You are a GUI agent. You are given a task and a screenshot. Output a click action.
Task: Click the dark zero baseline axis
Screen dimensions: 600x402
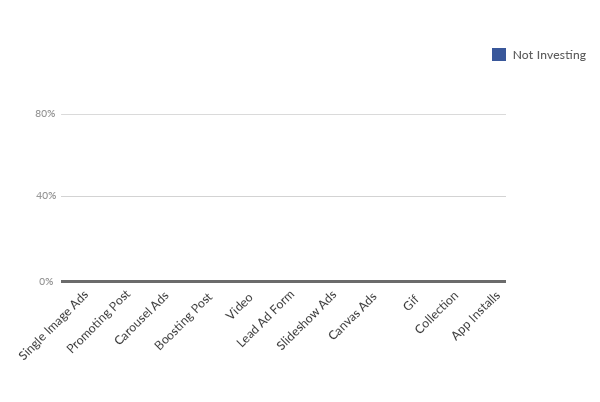click(x=283, y=282)
